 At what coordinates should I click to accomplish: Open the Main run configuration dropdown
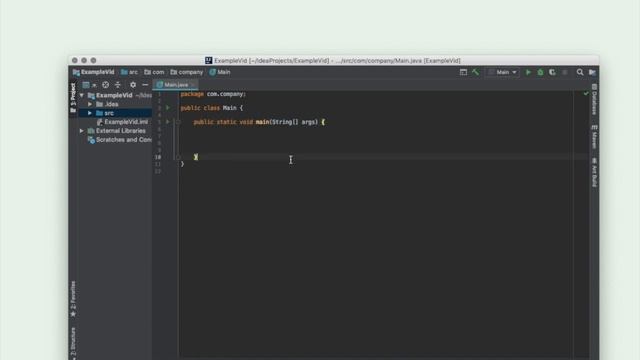(x=503, y=72)
